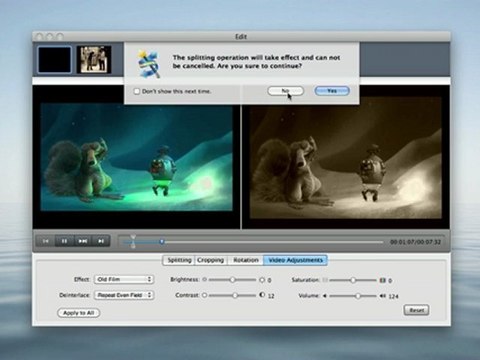480x360 pixels.
Task: Click the Reset button
Action: pos(416,310)
